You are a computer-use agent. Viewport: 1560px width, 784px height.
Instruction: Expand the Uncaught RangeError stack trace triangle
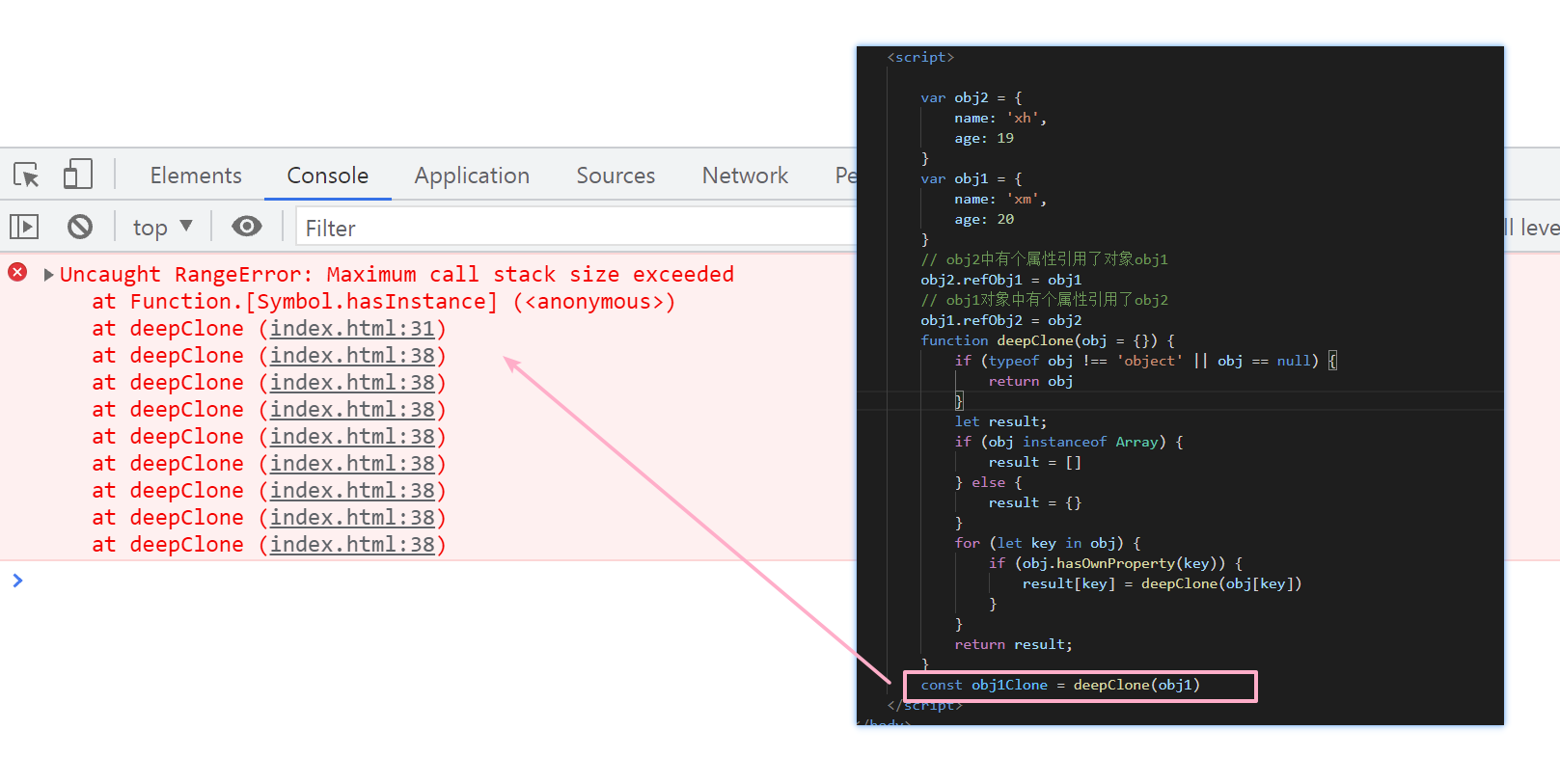tap(48, 275)
